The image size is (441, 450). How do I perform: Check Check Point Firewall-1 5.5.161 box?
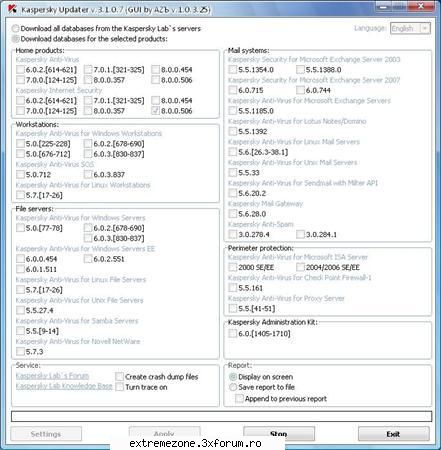point(233,288)
